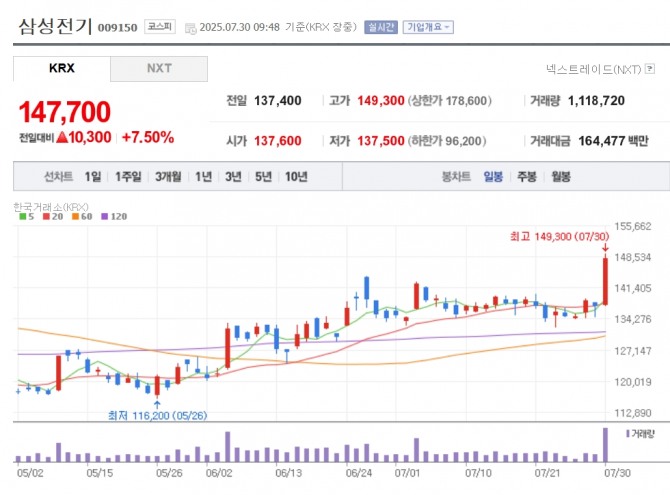This screenshot has width=670, height=495.
Task: Click the 삼성전기 stock name title
Action: [x=53, y=26]
